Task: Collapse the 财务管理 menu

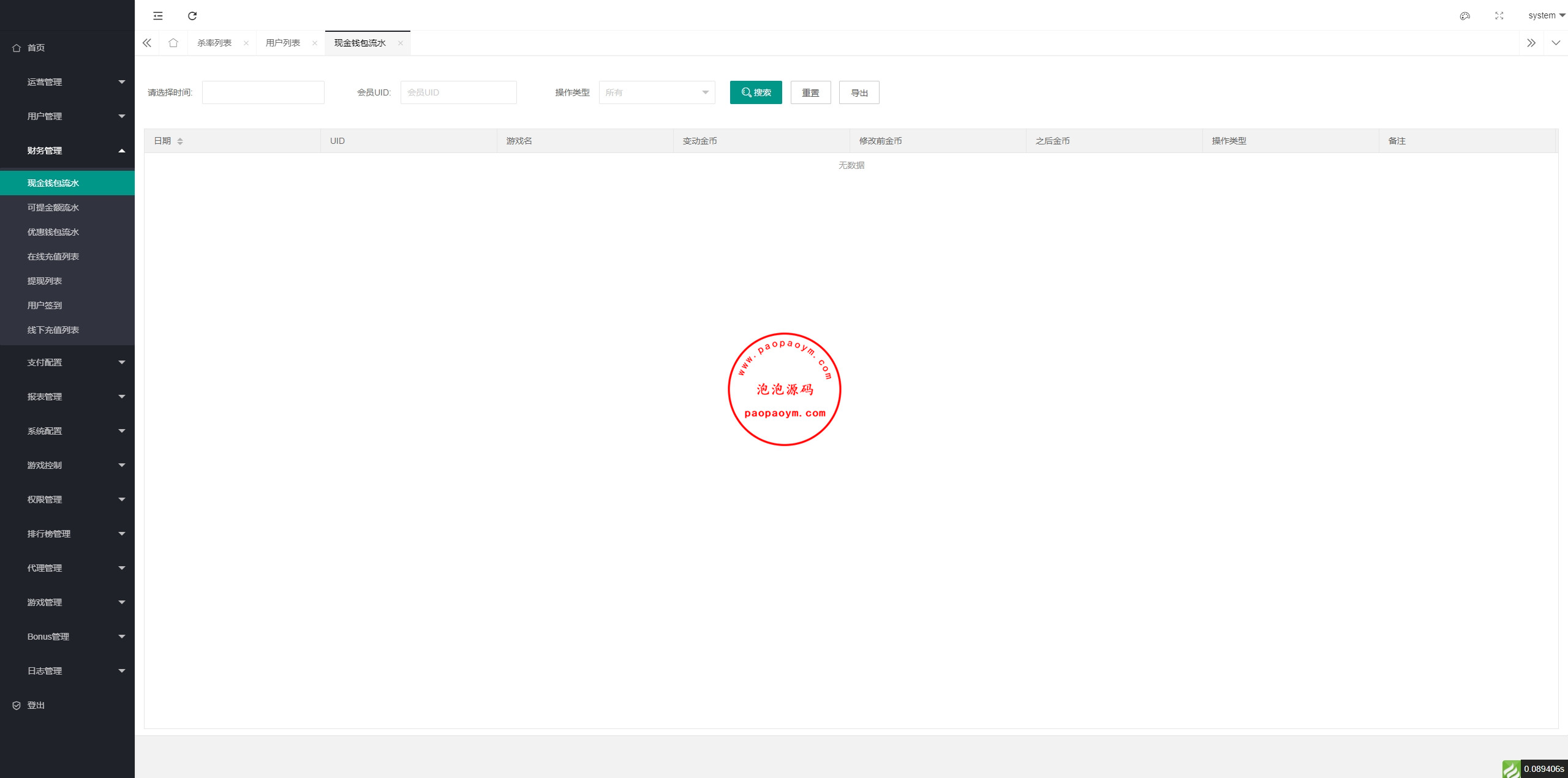Action: point(67,151)
